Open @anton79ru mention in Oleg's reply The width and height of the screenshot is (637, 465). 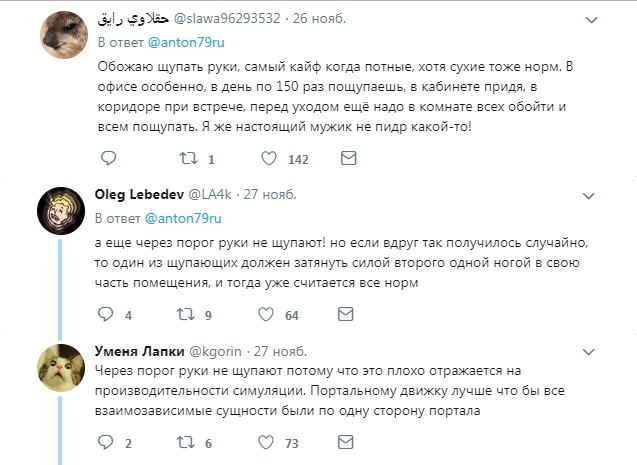click(184, 217)
